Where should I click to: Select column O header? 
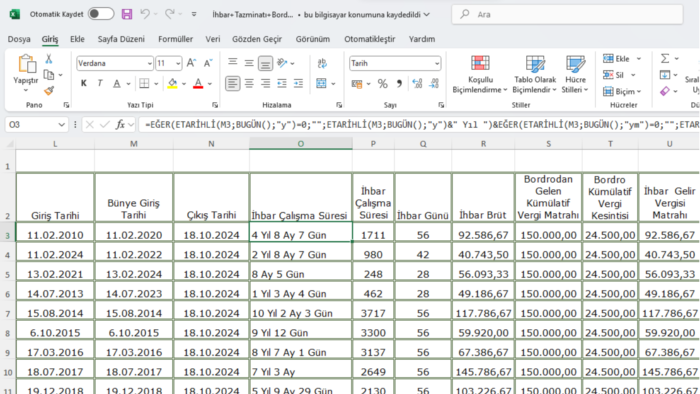[300, 144]
